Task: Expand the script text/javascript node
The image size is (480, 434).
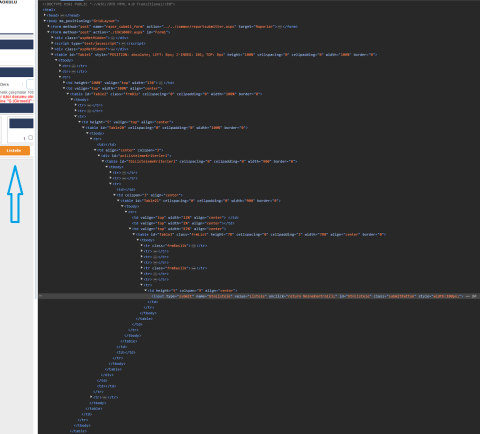Action: click(52, 43)
